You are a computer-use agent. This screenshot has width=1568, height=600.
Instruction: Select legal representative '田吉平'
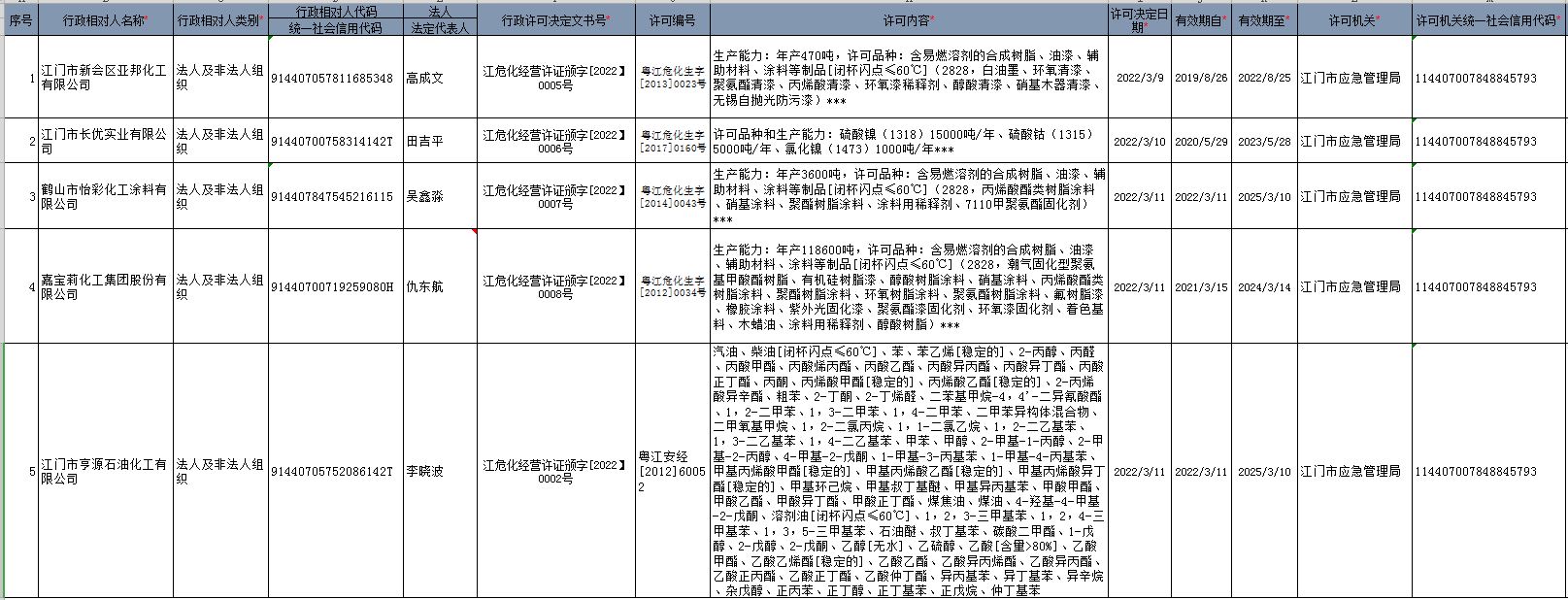pos(440,141)
